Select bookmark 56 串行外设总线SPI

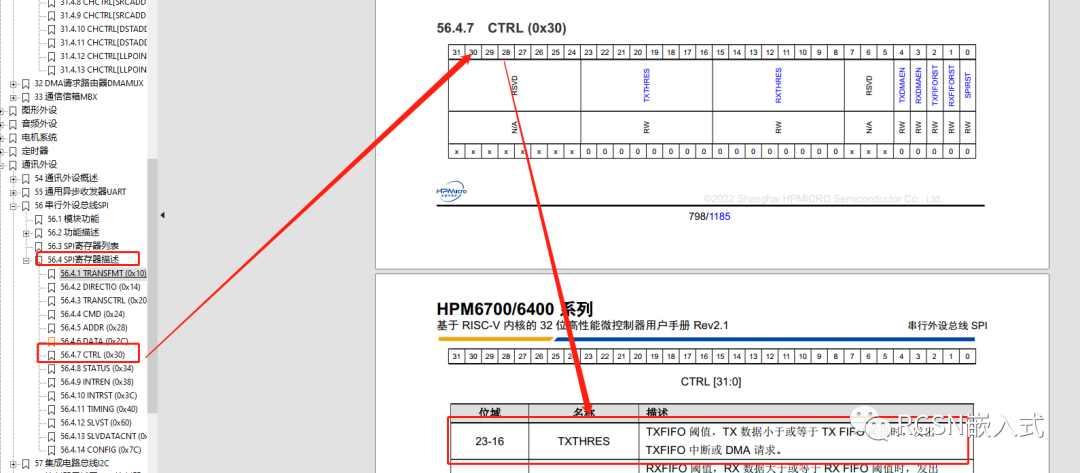72,205
